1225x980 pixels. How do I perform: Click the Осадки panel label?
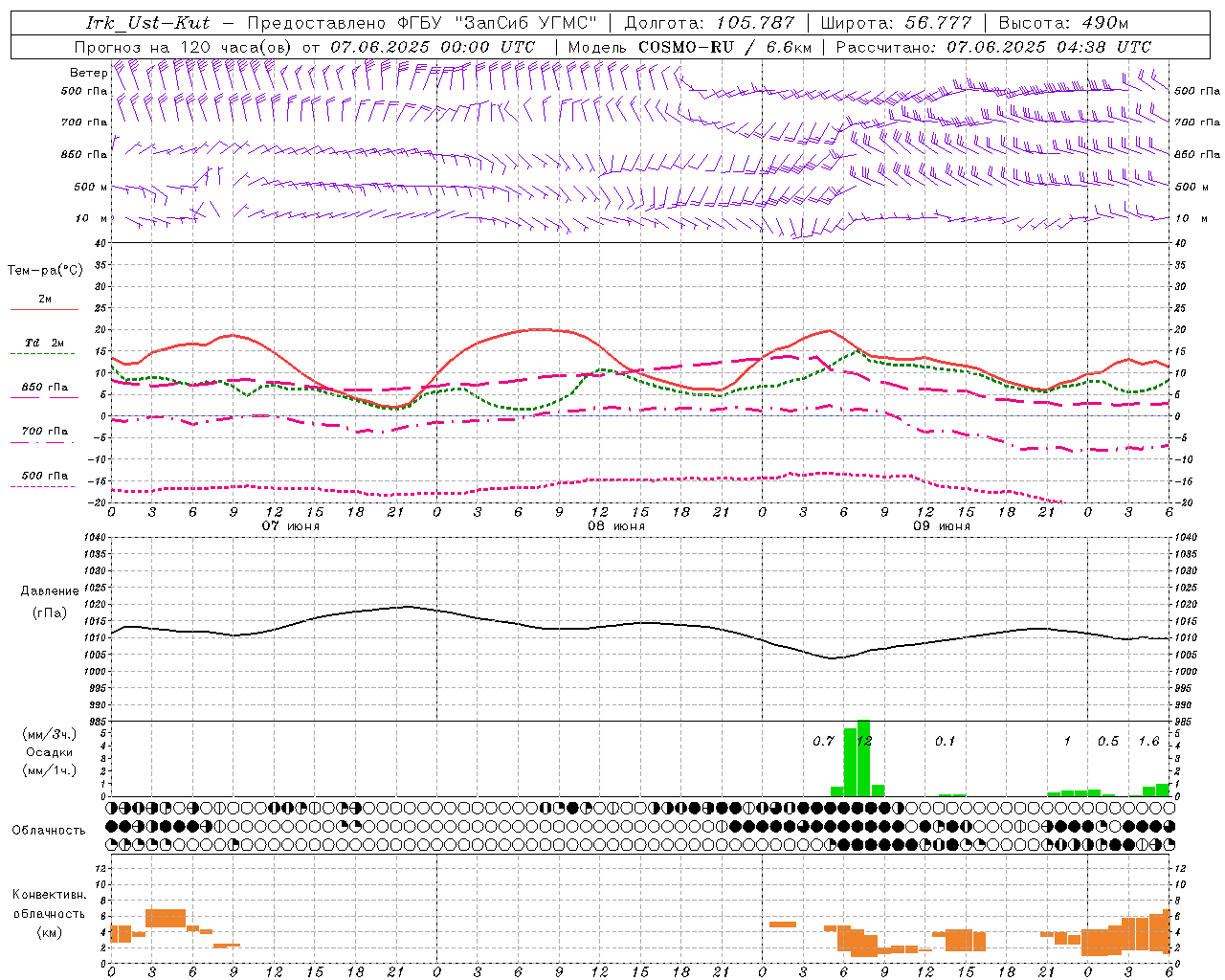pos(49,752)
